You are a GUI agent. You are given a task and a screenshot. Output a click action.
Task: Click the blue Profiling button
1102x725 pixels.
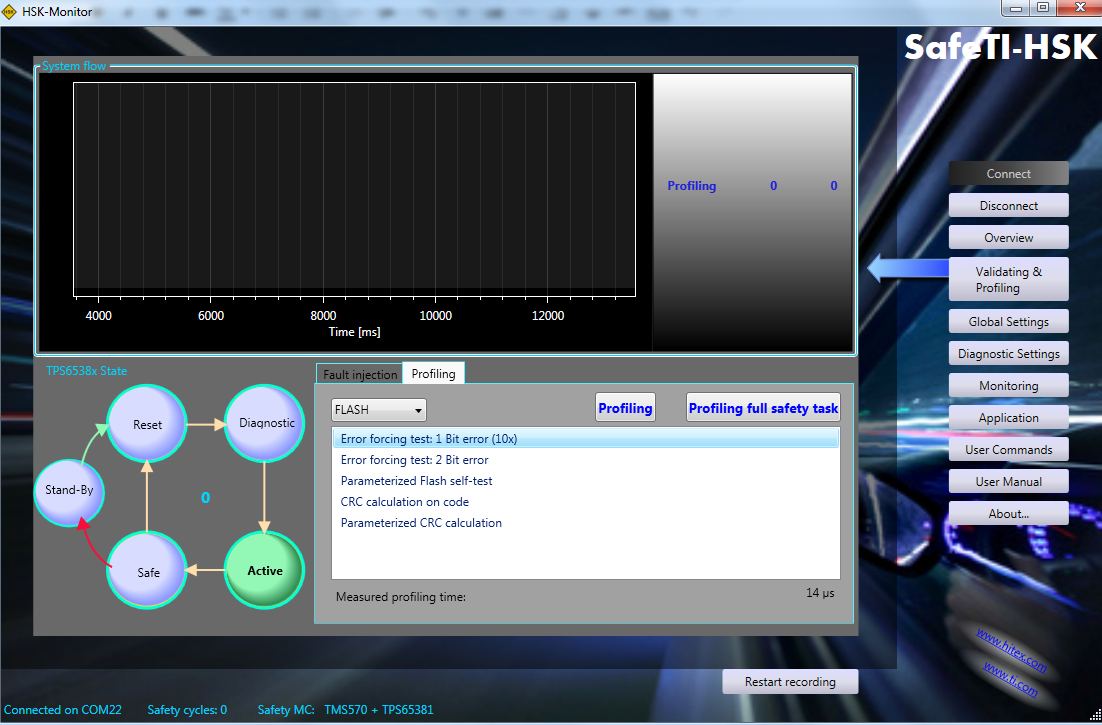click(625, 407)
